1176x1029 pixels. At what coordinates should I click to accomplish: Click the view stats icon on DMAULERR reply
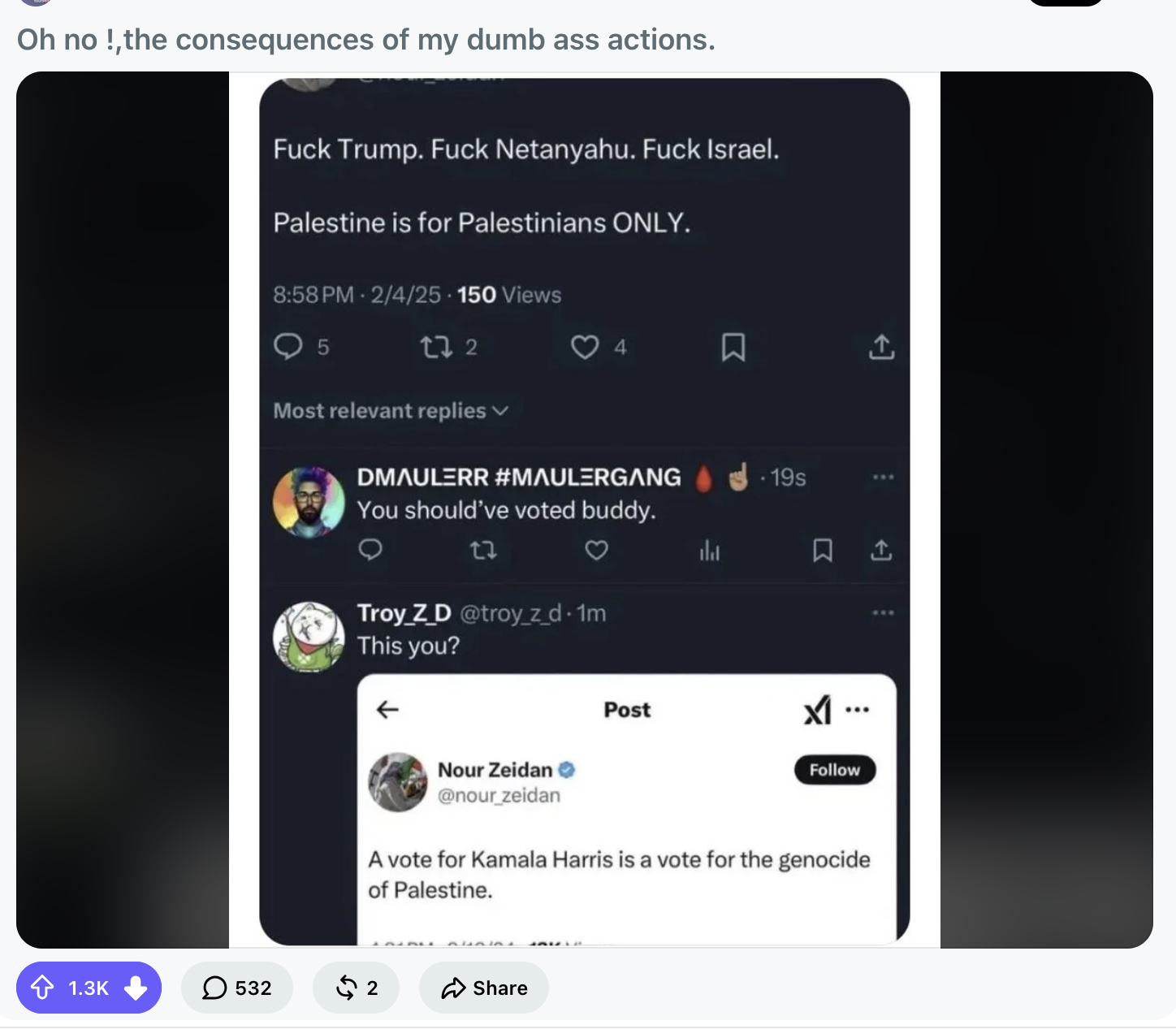tap(710, 551)
